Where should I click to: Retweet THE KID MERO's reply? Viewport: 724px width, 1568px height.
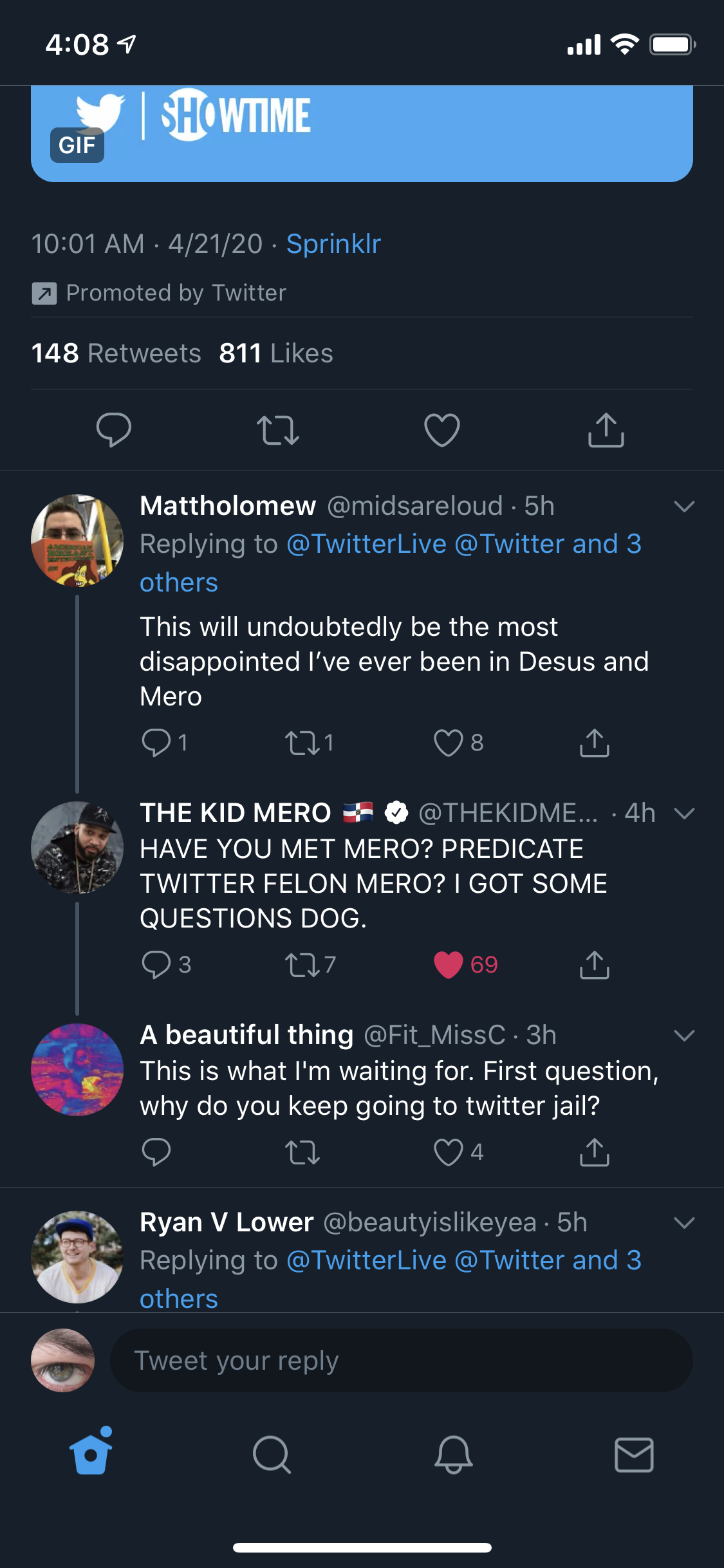[302, 965]
